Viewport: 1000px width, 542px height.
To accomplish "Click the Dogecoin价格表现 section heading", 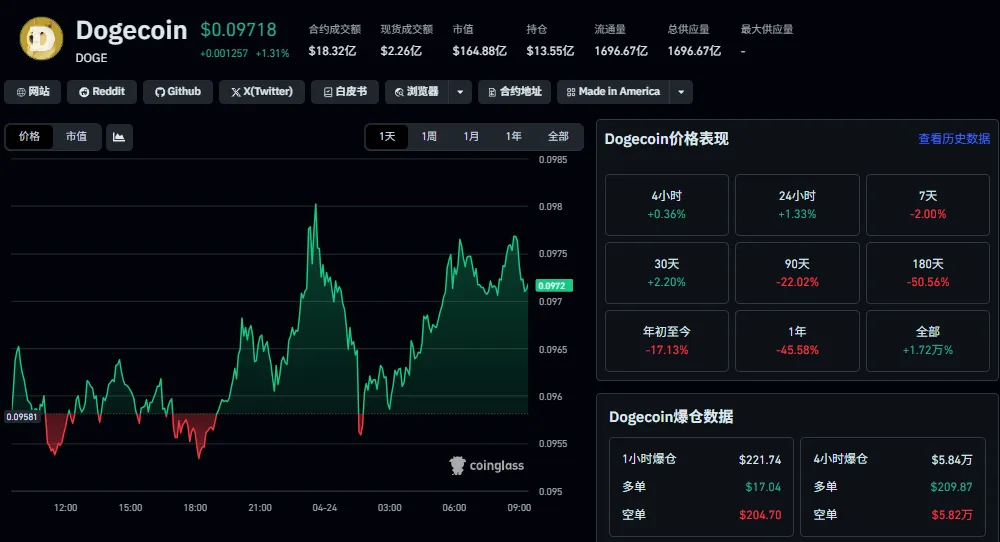I will pos(666,139).
